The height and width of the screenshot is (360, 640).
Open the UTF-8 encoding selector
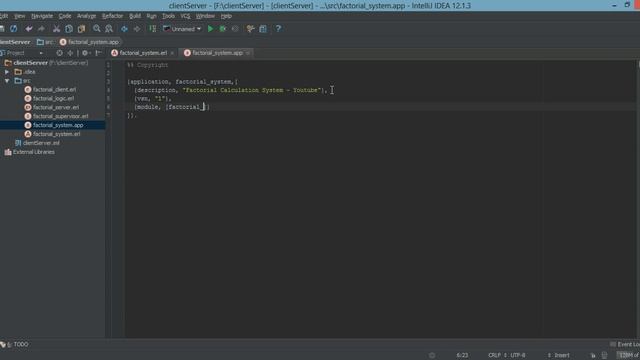pyautogui.click(x=518, y=355)
